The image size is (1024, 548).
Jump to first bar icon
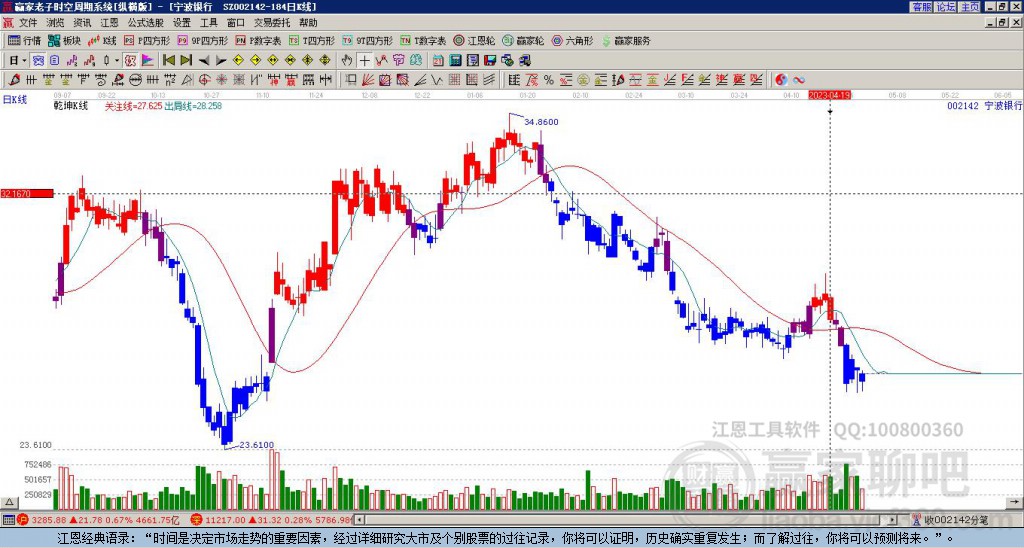(168, 61)
